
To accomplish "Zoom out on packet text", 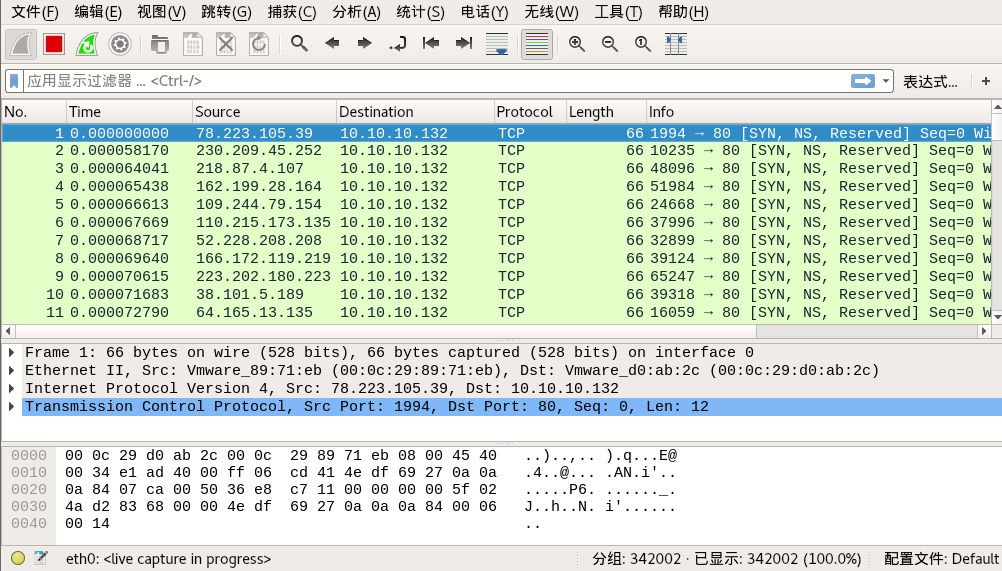I will (610, 43).
